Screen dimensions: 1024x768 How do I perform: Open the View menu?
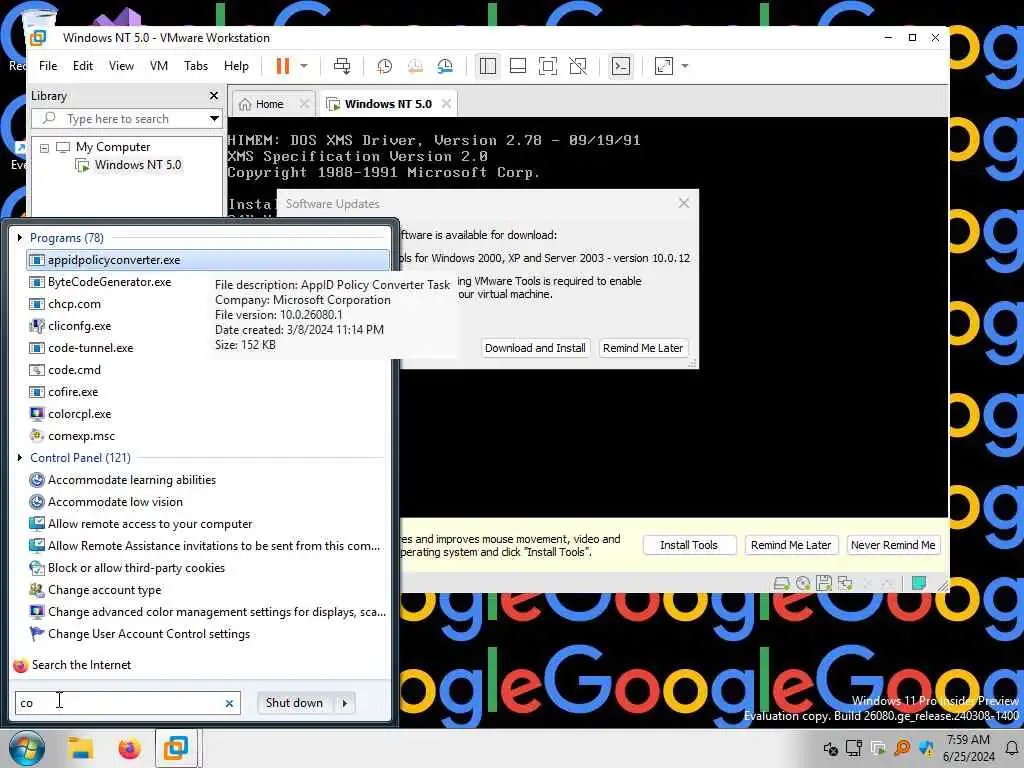pos(121,66)
